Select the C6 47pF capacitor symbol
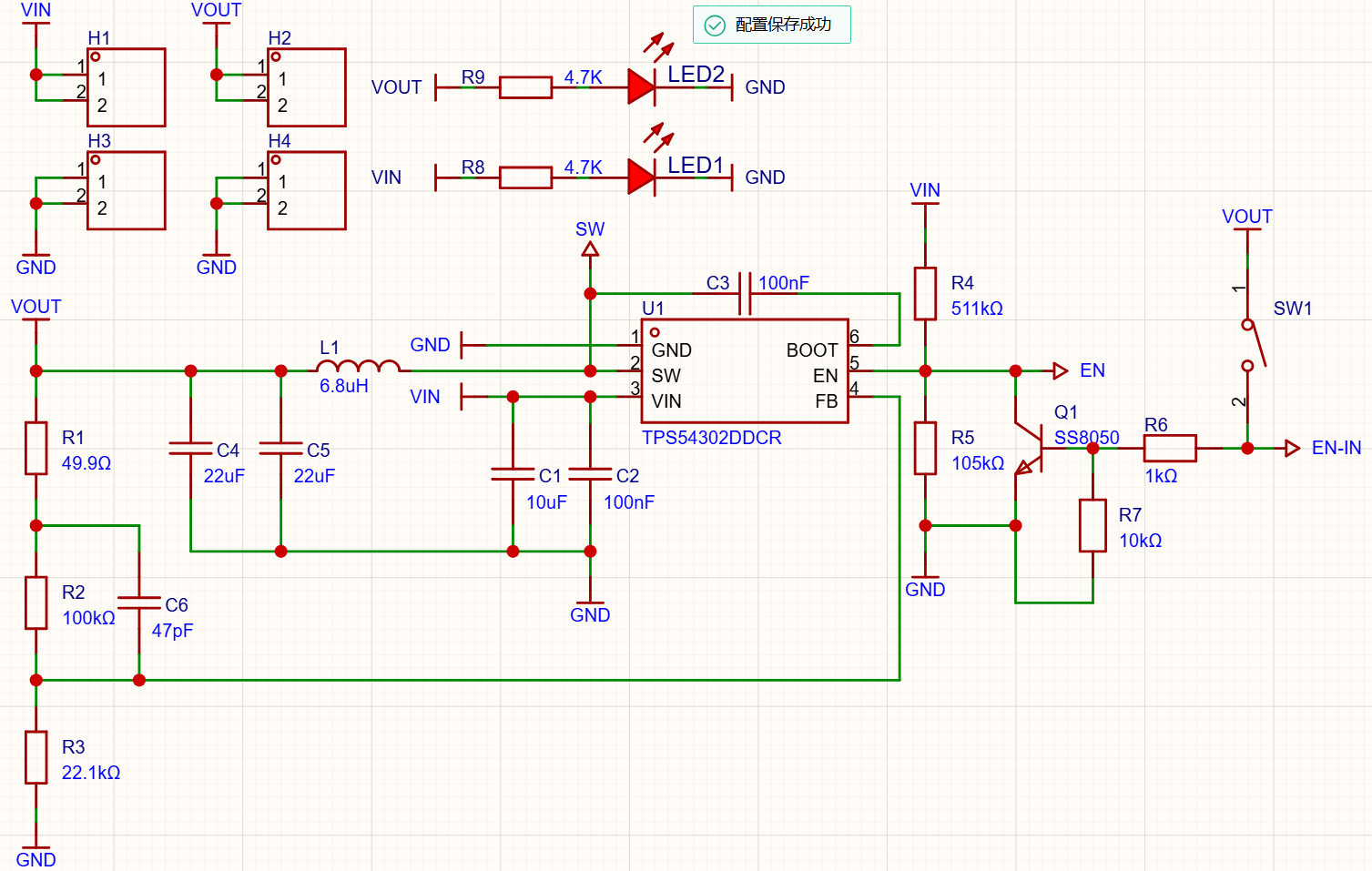The width and height of the screenshot is (1372, 871). (139, 603)
